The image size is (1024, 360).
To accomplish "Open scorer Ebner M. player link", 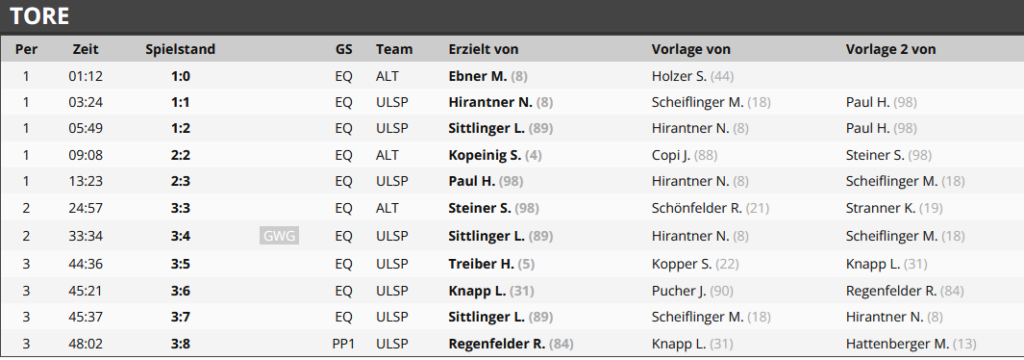I will click(x=478, y=76).
